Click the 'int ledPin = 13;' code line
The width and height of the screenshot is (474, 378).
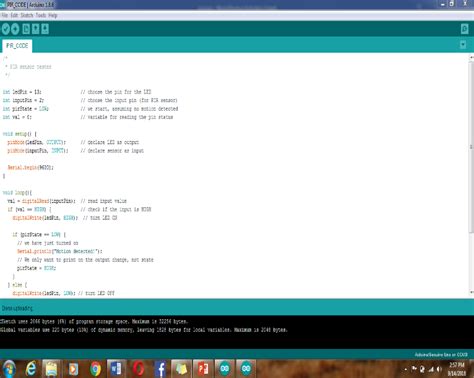tap(22, 92)
